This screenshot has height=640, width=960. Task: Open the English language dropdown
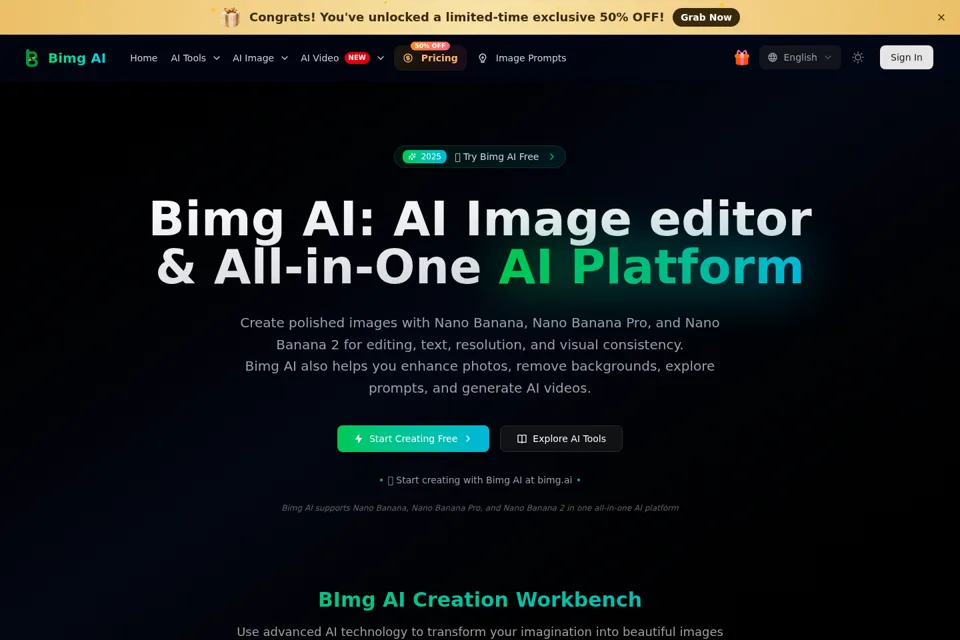(x=800, y=58)
